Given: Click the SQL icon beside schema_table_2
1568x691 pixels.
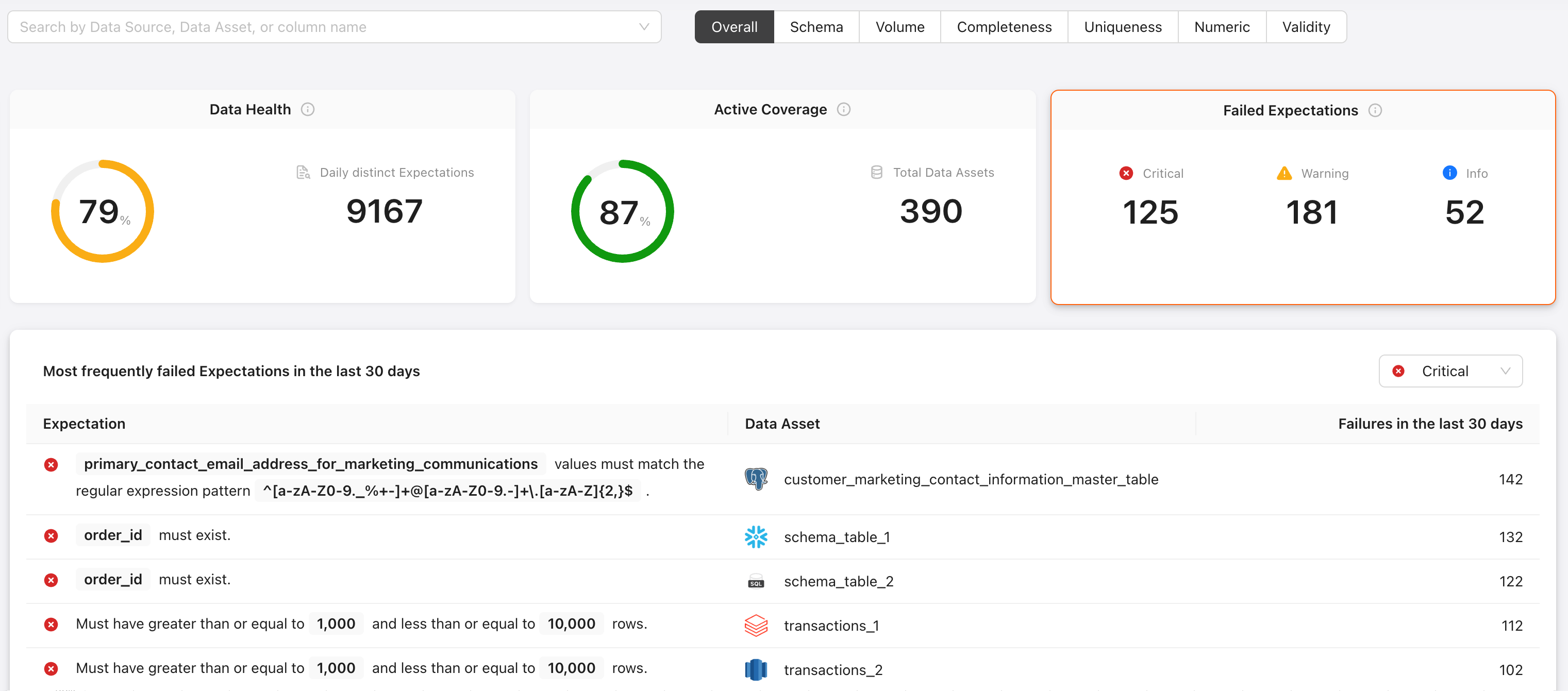Looking at the screenshot, I should point(755,582).
